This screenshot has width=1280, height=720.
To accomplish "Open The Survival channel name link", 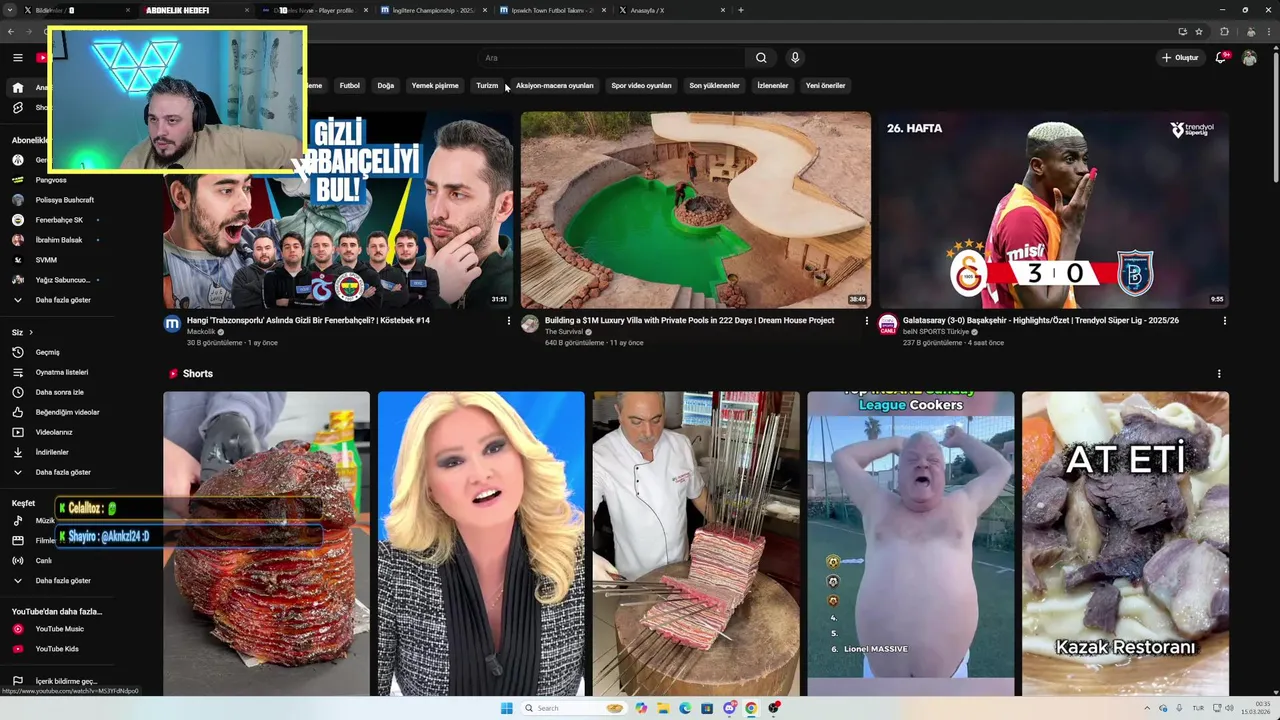I will click(x=563, y=332).
